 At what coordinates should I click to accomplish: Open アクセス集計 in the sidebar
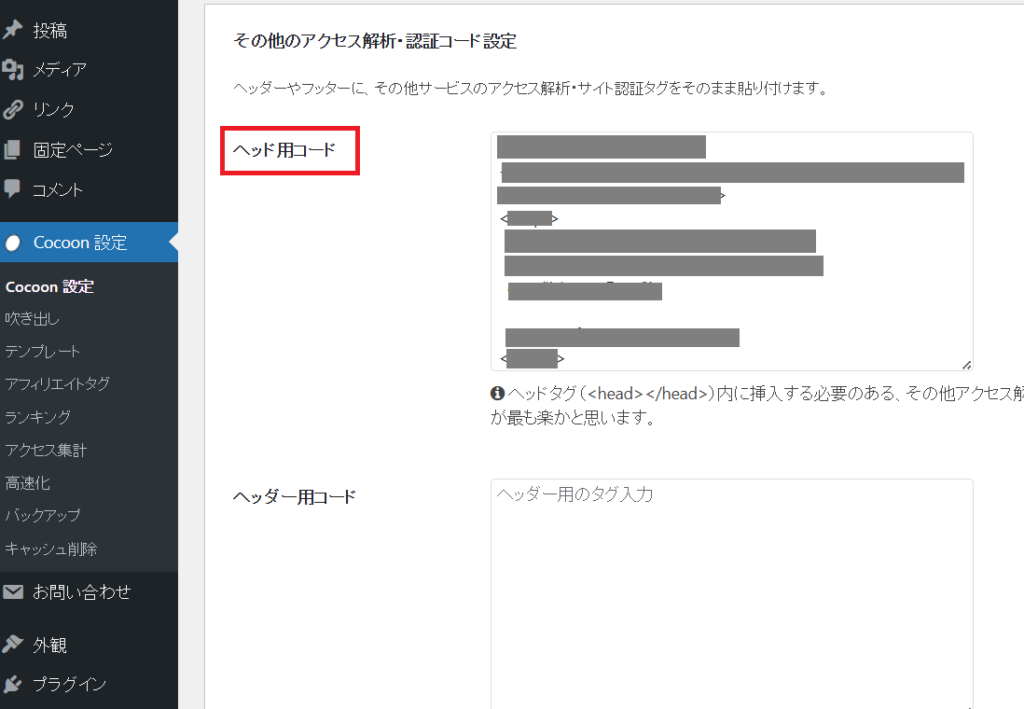pyautogui.click(x=46, y=450)
